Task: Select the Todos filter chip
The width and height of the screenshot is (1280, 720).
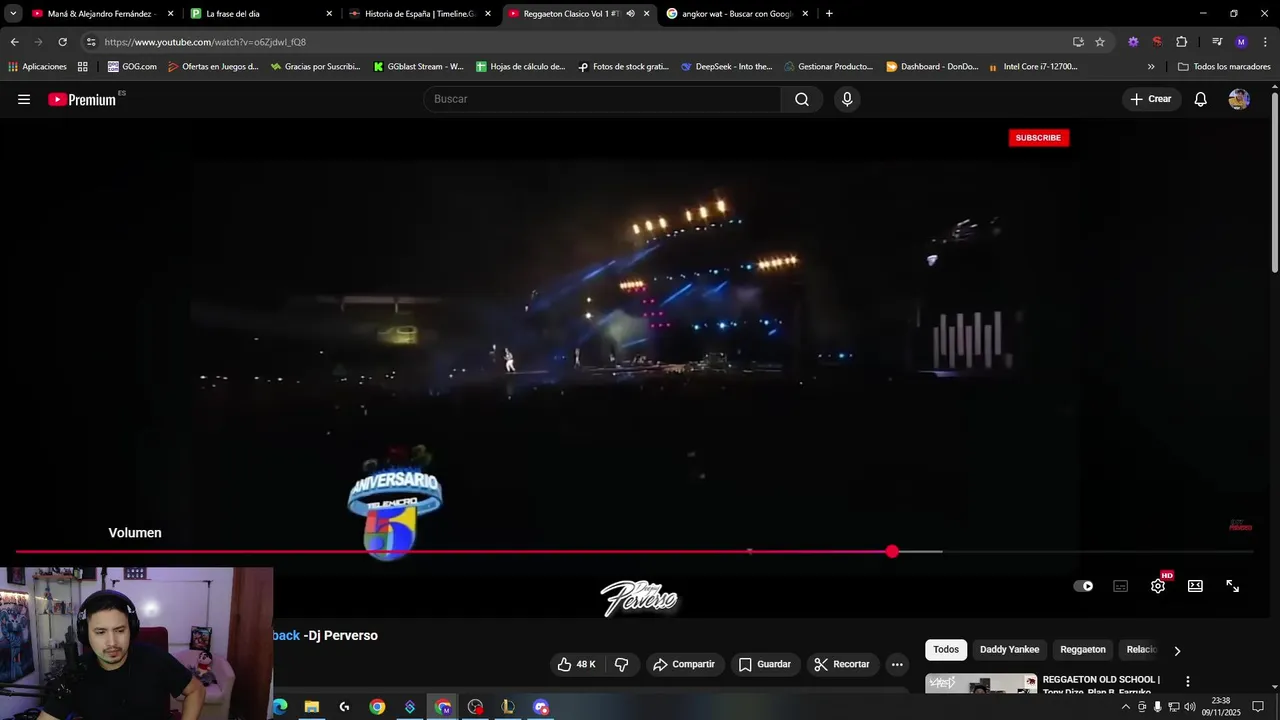Action: (x=946, y=650)
